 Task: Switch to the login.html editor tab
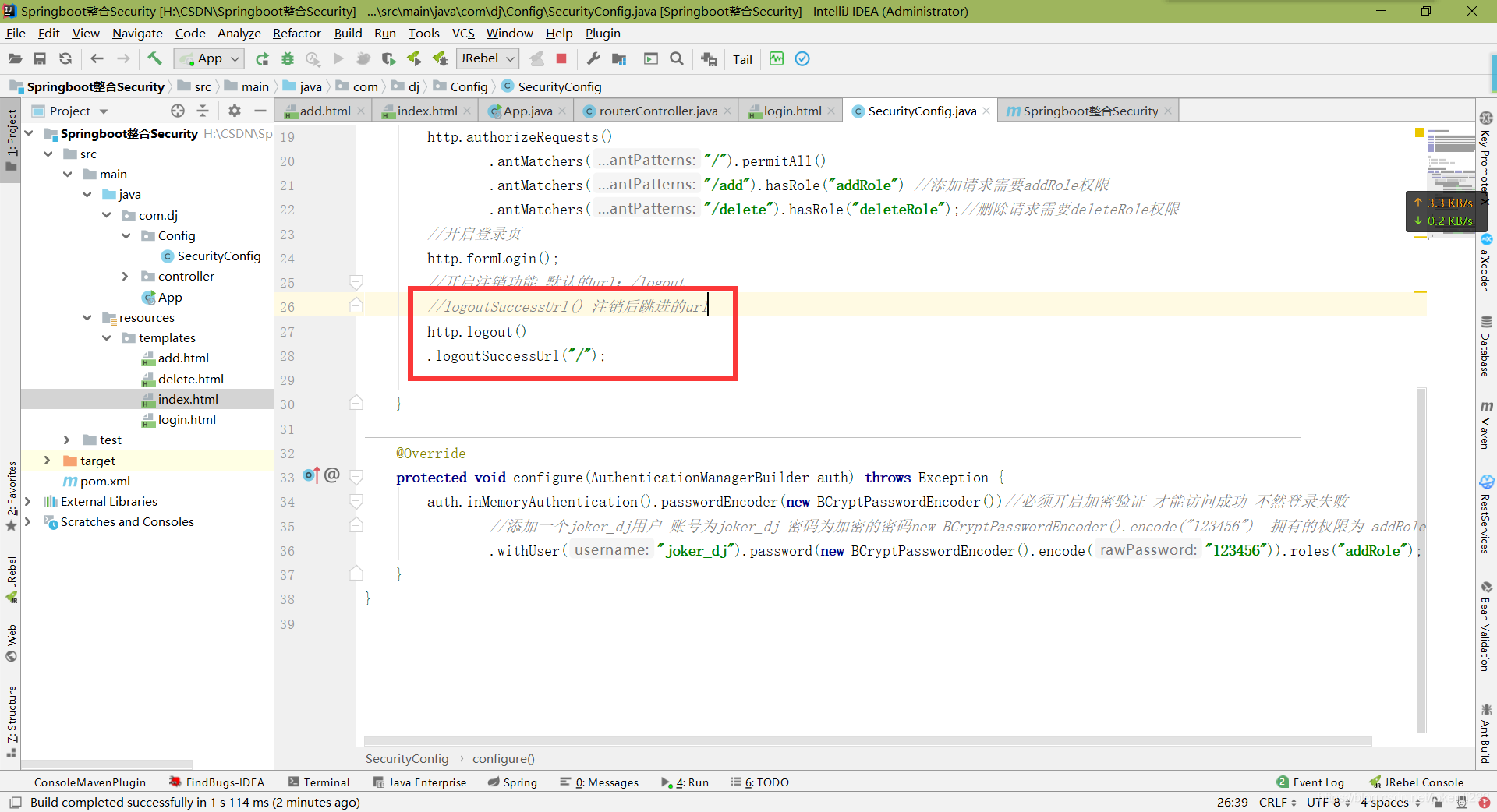click(792, 111)
